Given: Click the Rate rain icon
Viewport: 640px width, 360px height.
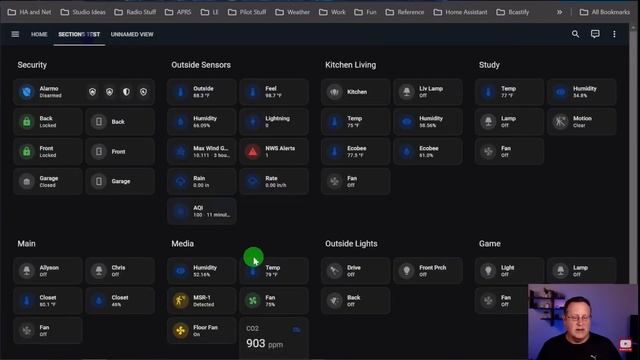Looking at the screenshot, I should 253,181.
